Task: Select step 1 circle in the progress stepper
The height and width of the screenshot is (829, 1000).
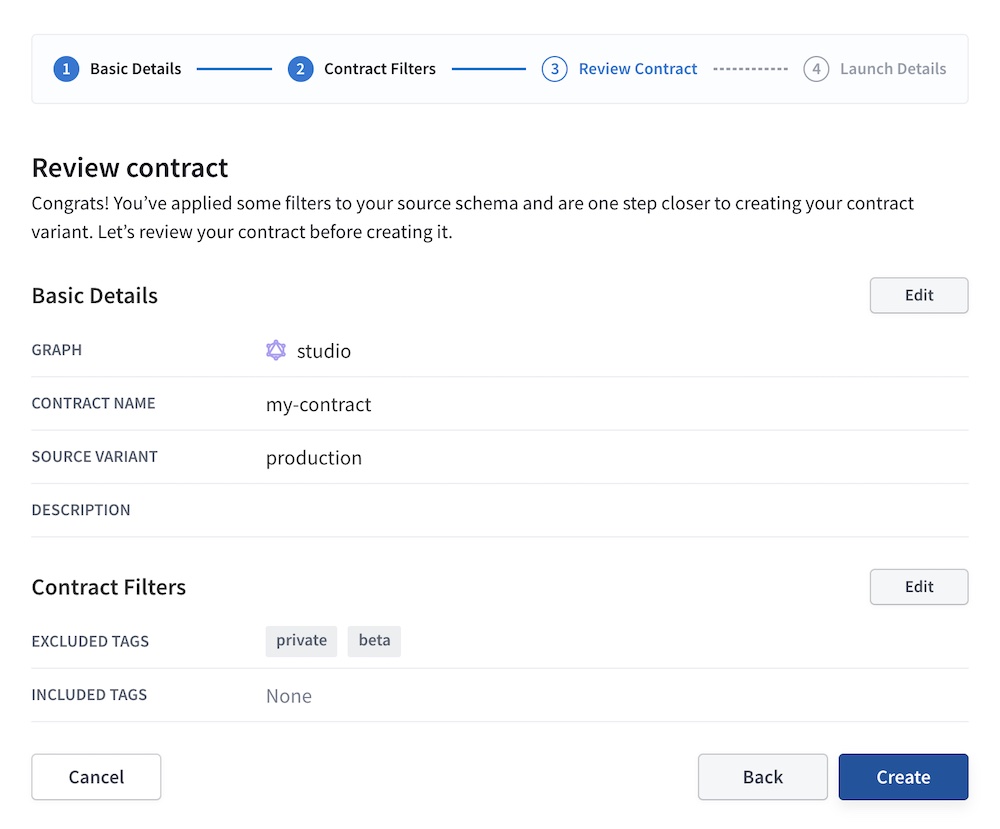Action: click(x=65, y=68)
